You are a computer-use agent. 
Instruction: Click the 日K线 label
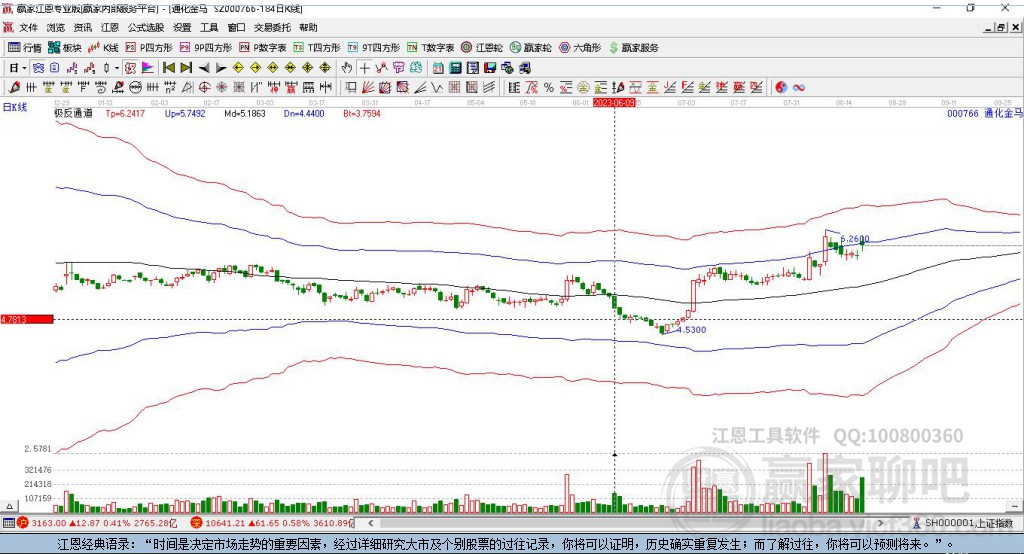click(x=15, y=107)
